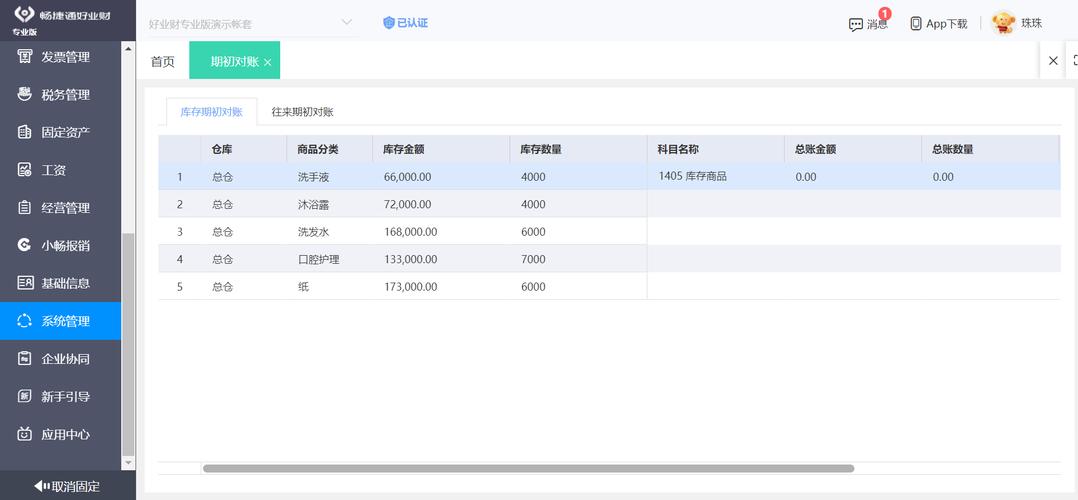Image resolution: width=1078 pixels, height=500 pixels.
Task: Click the 1405 库存商品 account cell
Action: 716,177
